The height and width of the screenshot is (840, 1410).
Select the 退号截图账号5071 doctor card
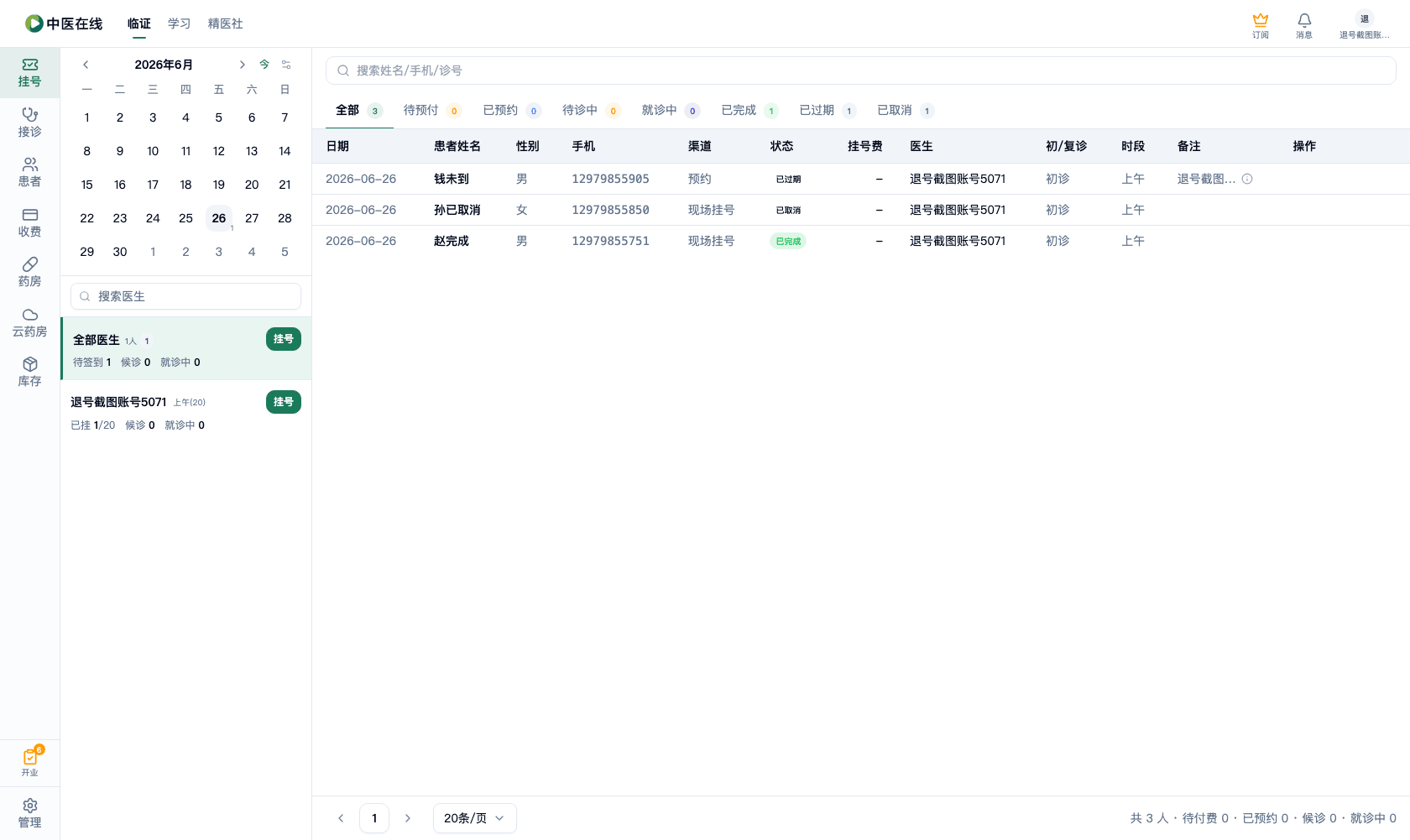(186, 412)
